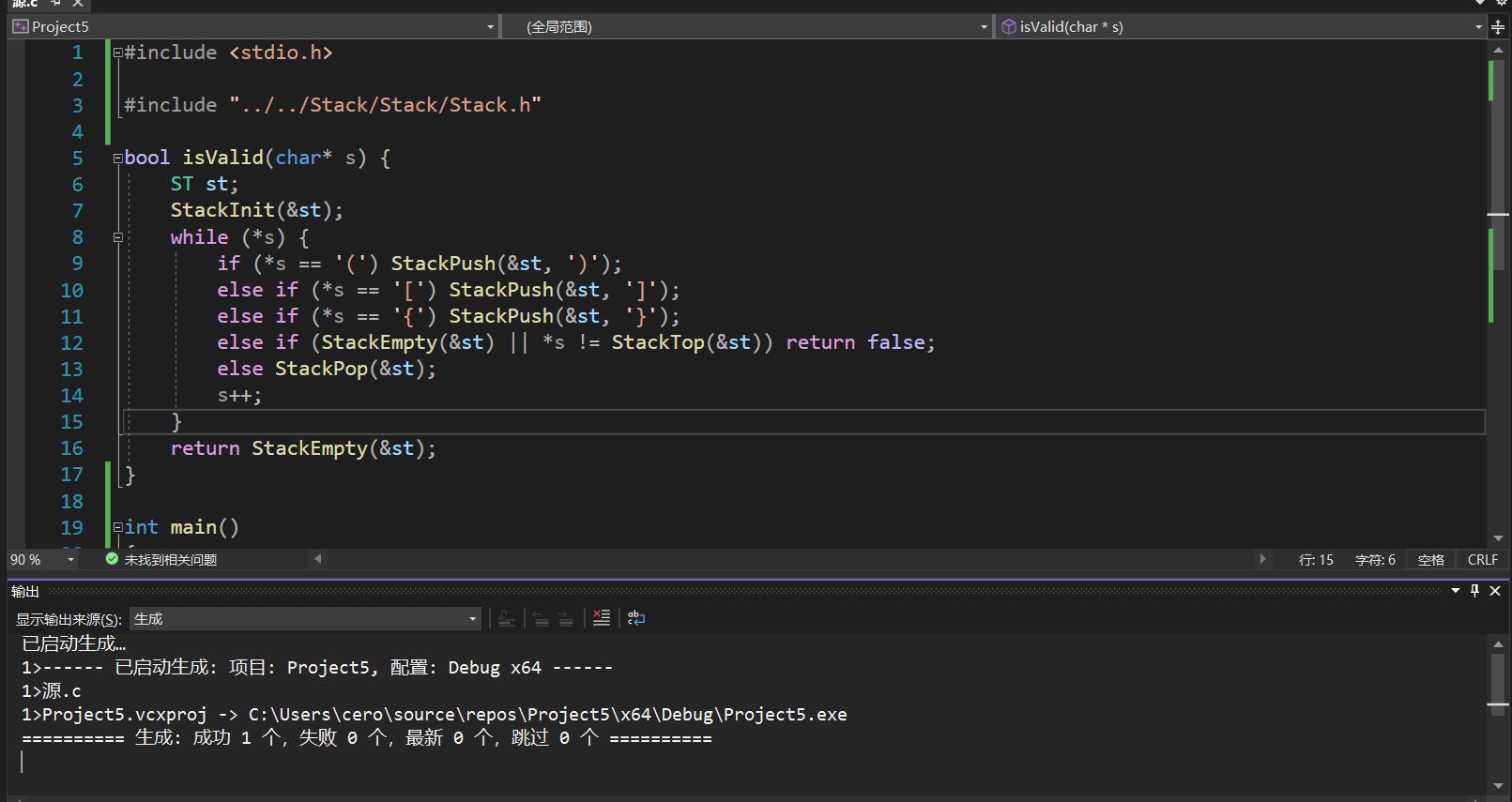This screenshot has width=1512, height=802.
Task: Click the go to next message icon
Action: tap(565, 618)
